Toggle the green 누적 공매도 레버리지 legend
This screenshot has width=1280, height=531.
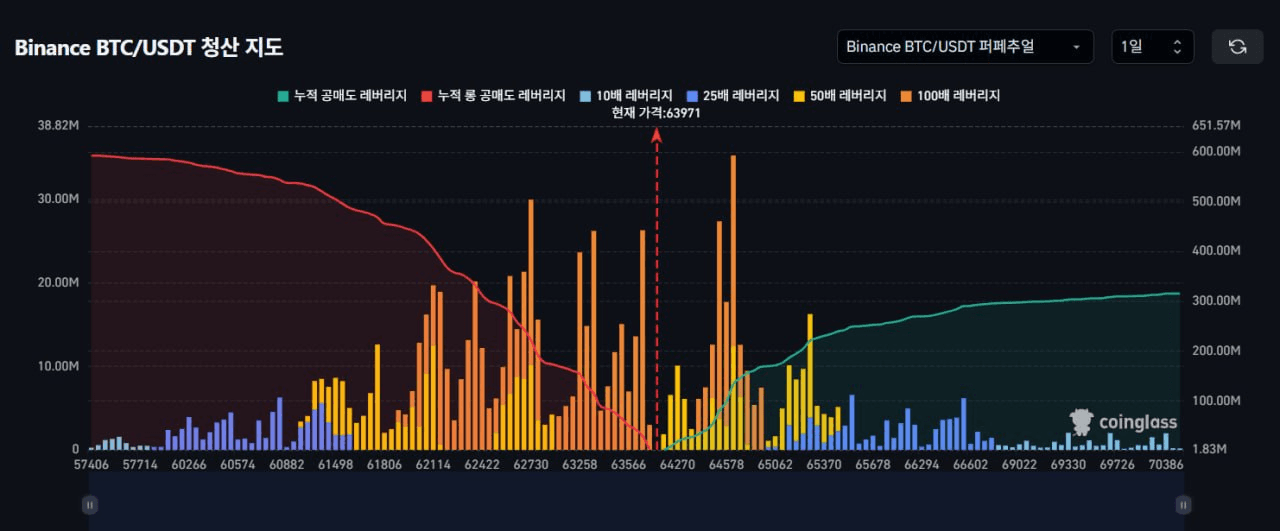(342, 96)
